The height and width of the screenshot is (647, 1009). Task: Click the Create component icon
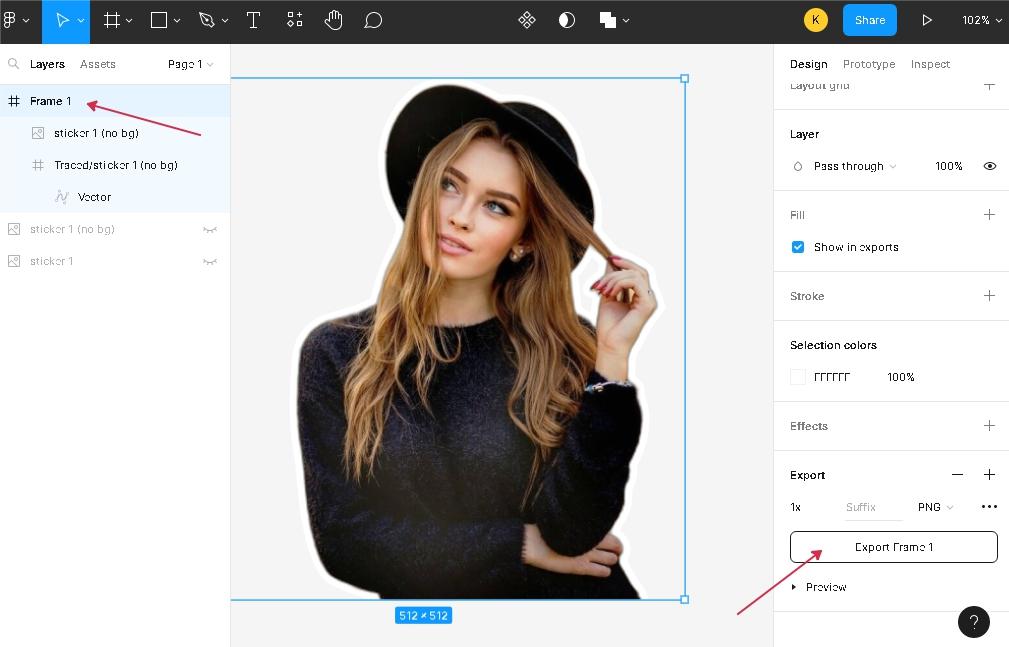coord(527,20)
